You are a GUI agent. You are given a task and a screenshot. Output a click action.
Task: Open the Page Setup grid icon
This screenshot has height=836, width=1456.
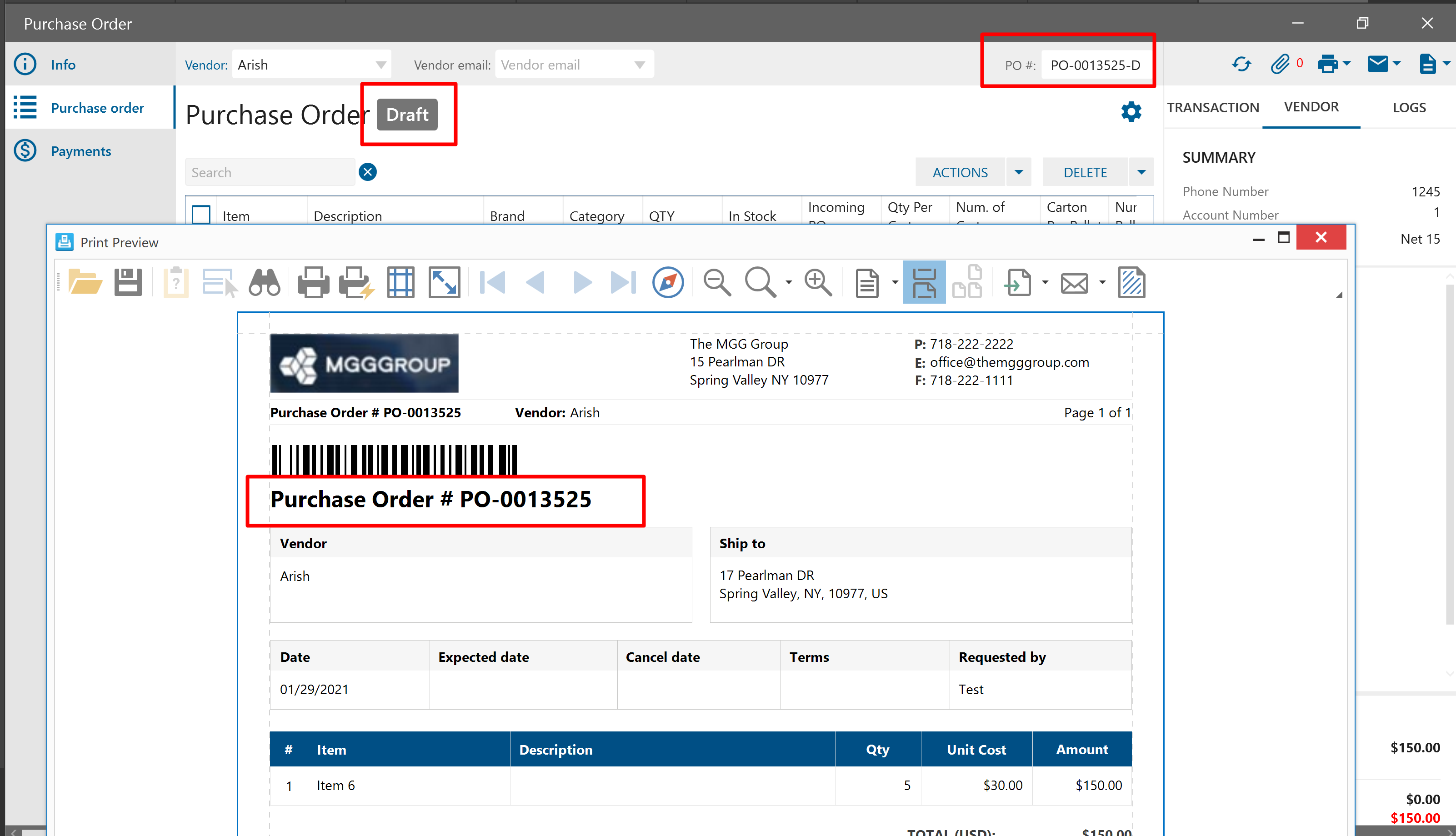coord(400,282)
